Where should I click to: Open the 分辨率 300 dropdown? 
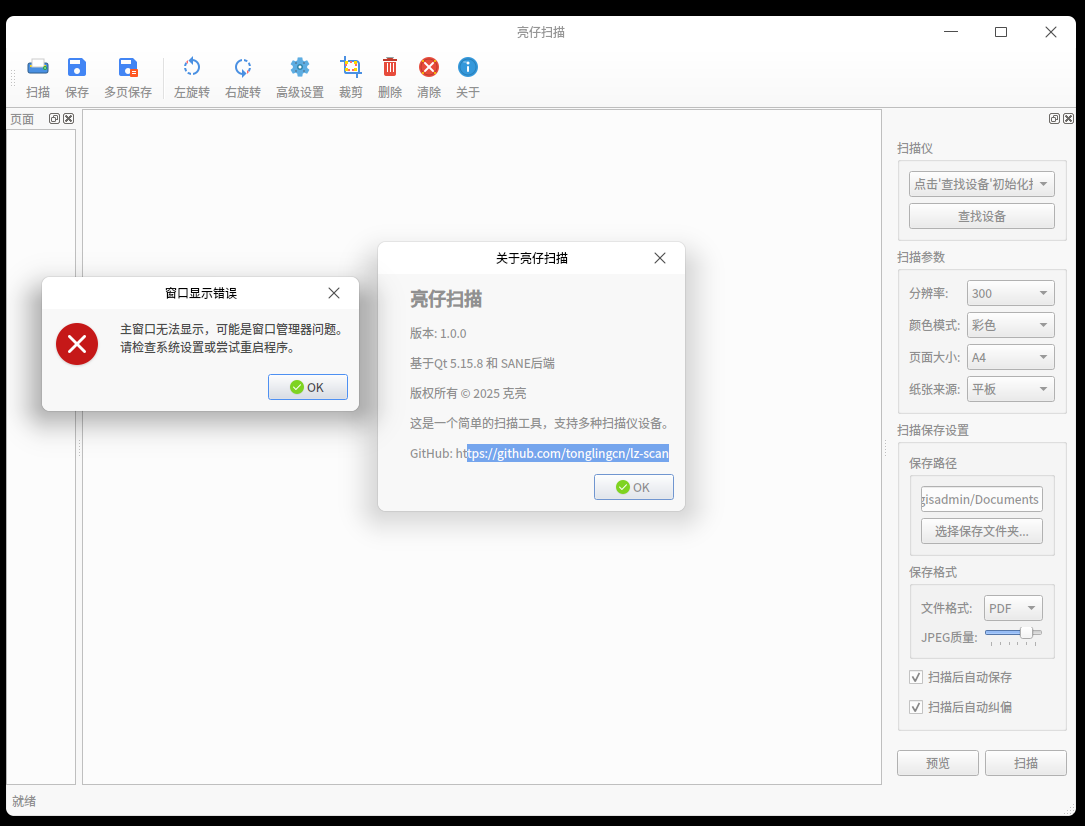click(x=1010, y=293)
